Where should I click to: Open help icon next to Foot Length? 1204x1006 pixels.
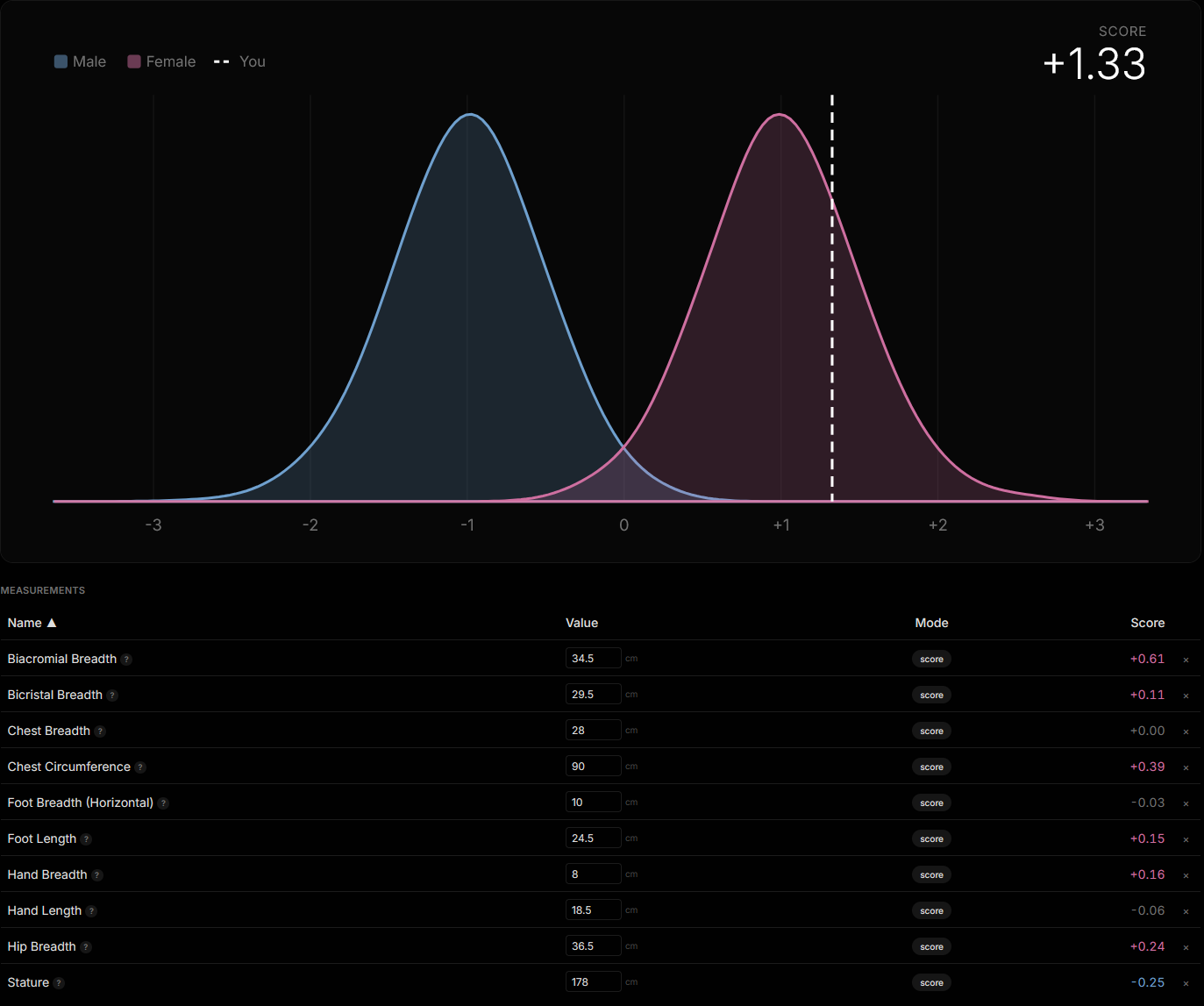coord(87,839)
